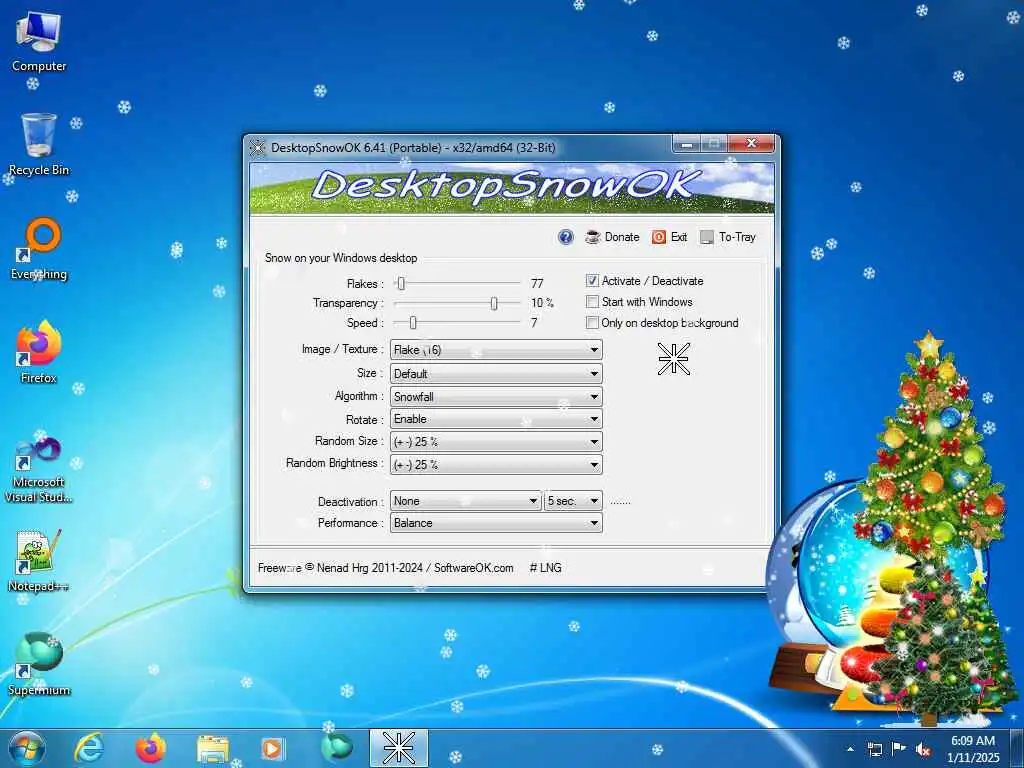Click the snowflake texture preview image

click(x=673, y=359)
